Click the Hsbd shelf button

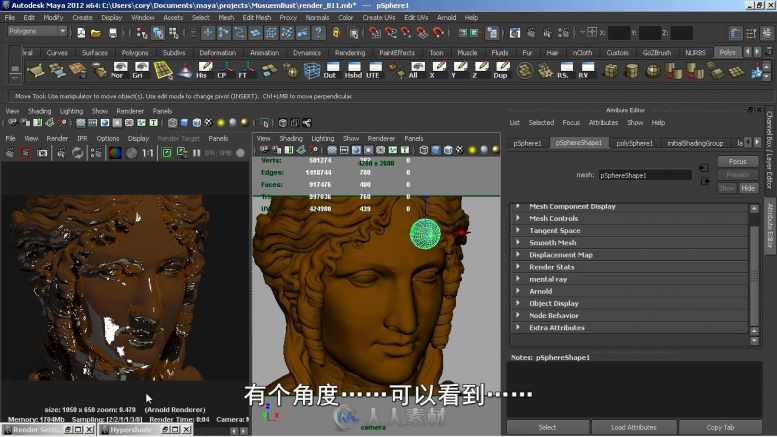[x=353, y=70]
